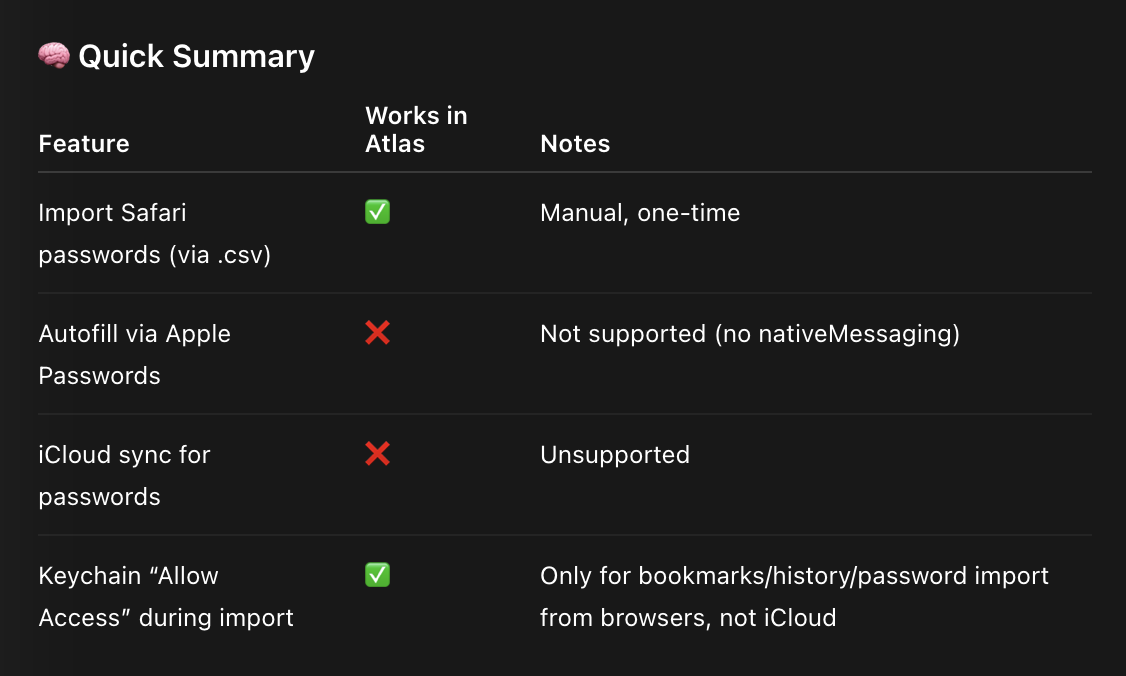Click the red X for Autofill via Apple Passwords
Viewport: 1126px width, 676px height.
[x=377, y=333]
